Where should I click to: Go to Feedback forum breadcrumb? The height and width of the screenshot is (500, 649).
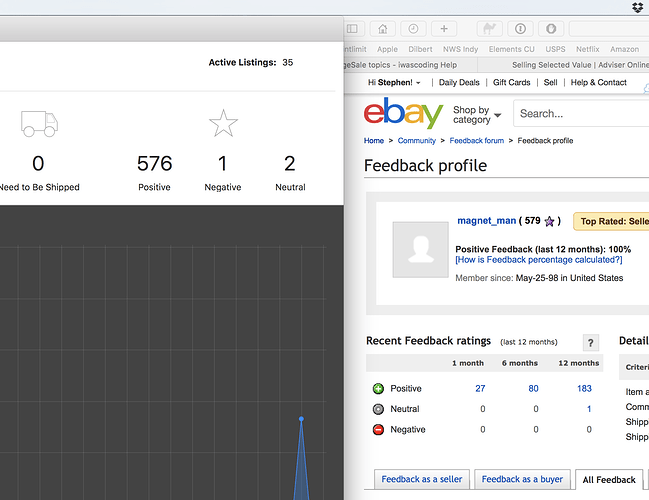point(476,141)
